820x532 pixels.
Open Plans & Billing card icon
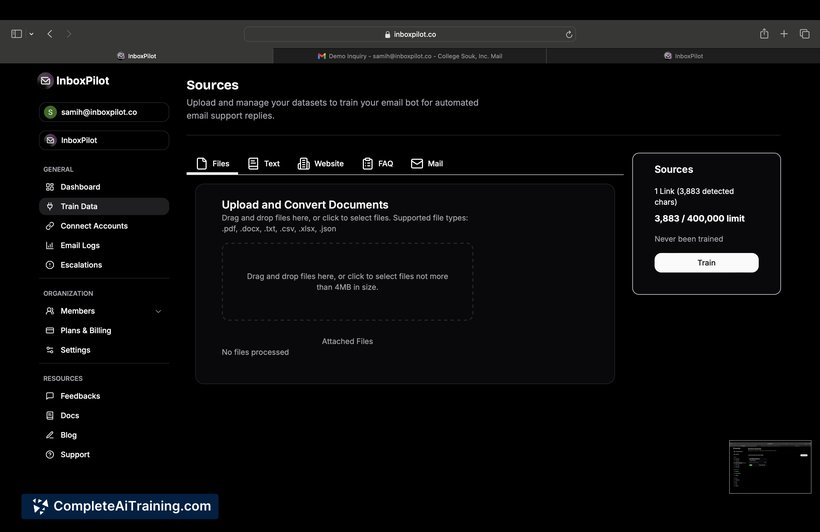pyautogui.click(x=50, y=331)
